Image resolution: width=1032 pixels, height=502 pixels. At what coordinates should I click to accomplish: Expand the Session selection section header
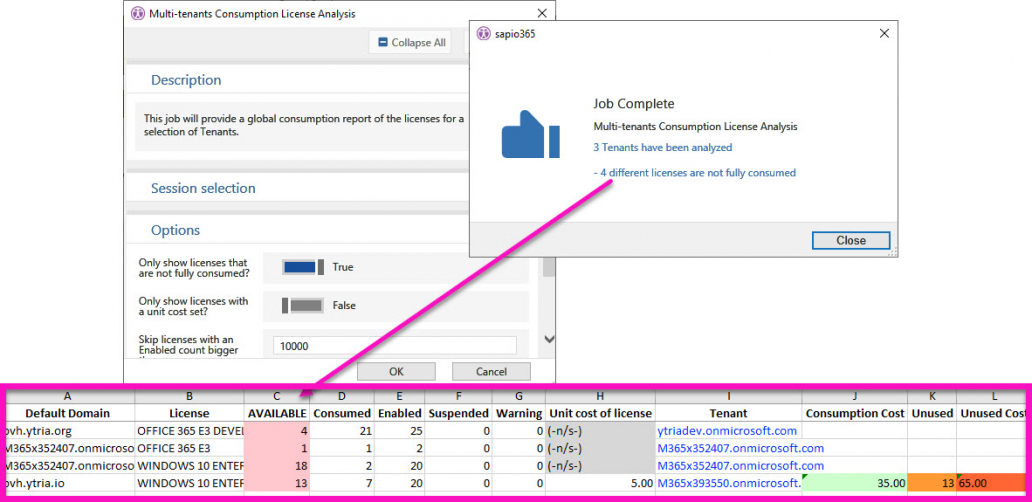(x=203, y=188)
